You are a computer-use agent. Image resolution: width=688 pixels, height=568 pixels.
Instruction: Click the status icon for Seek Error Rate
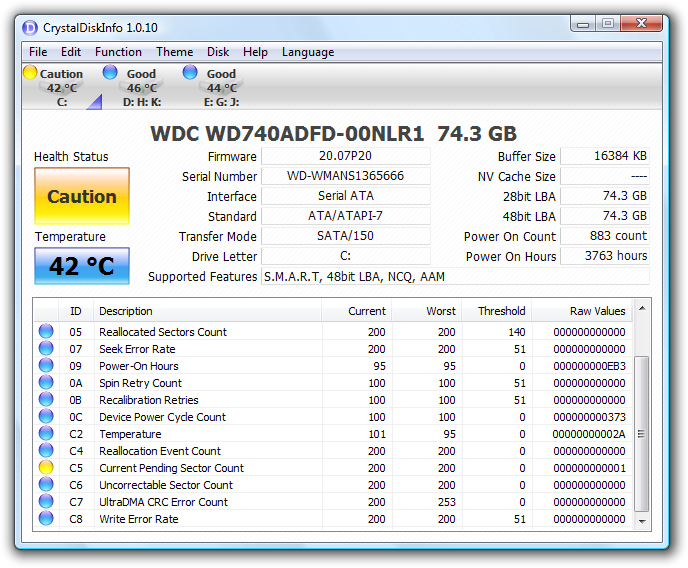click(x=46, y=349)
